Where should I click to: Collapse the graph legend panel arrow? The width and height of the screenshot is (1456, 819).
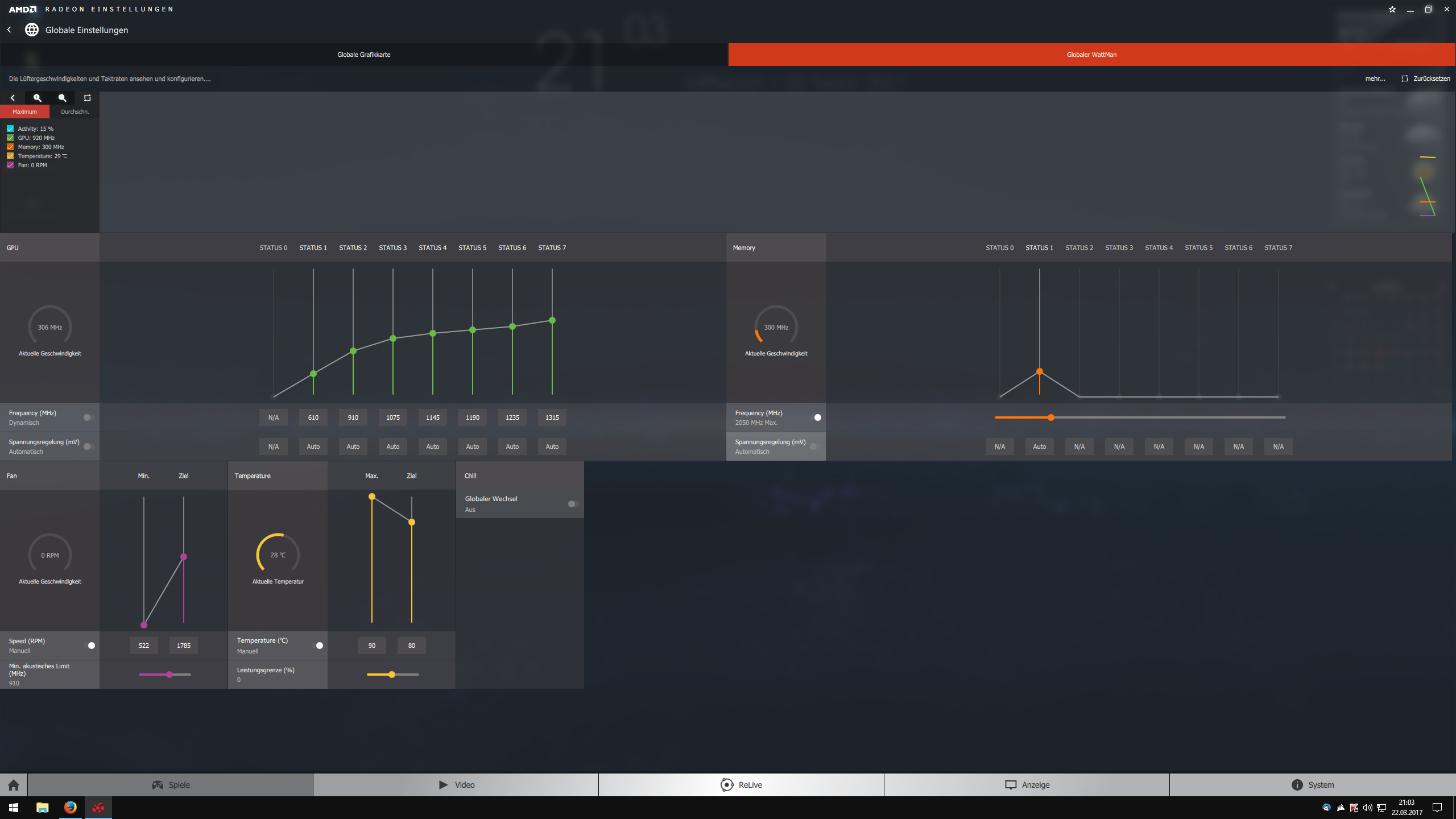click(13, 98)
